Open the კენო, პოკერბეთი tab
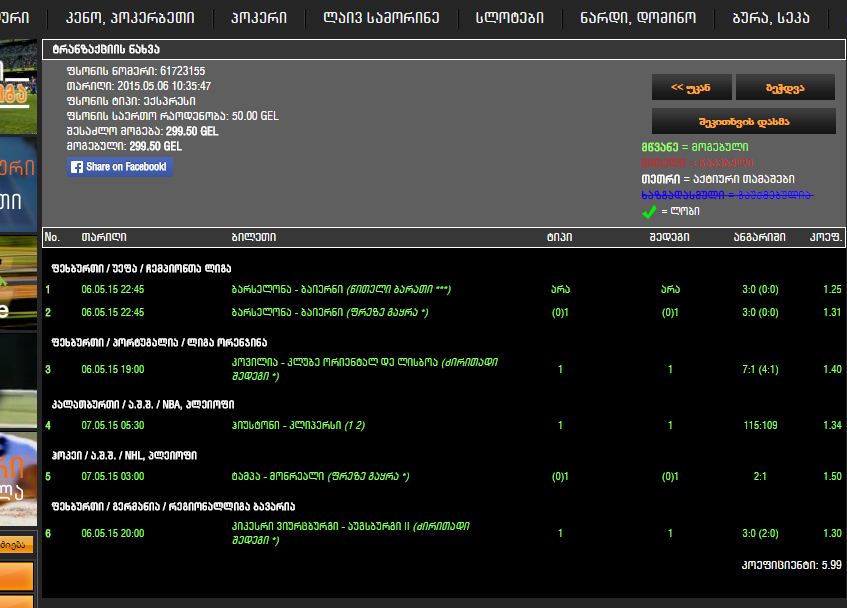The height and width of the screenshot is (608, 847). pos(129,17)
